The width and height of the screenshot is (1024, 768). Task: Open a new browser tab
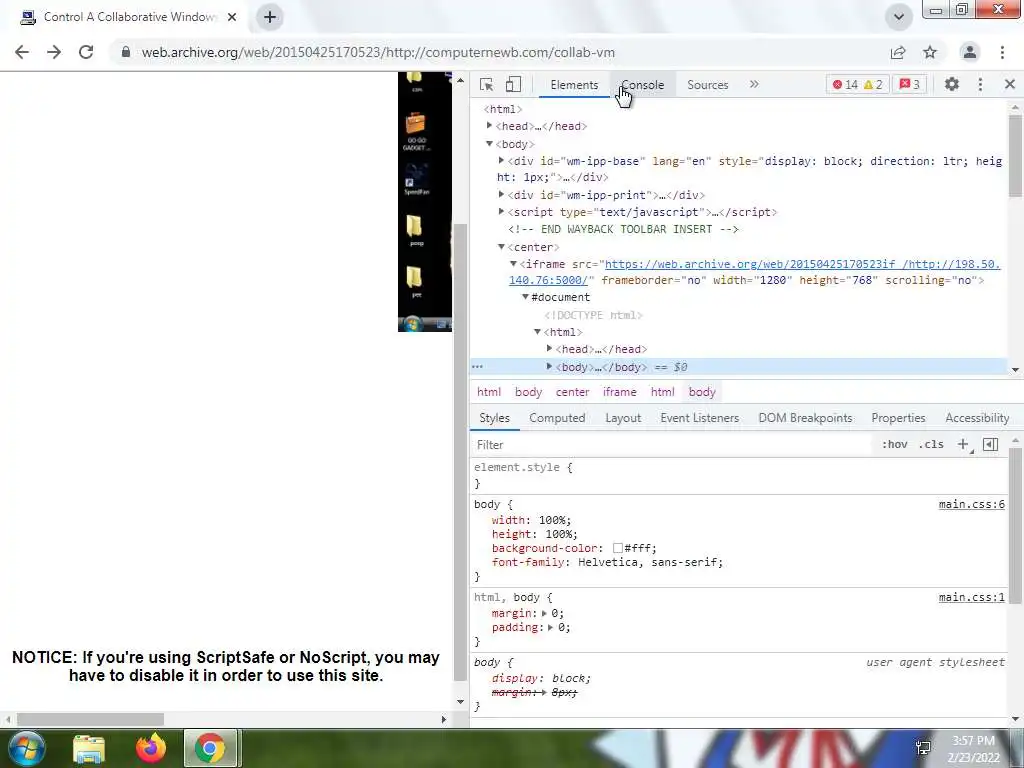(270, 17)
